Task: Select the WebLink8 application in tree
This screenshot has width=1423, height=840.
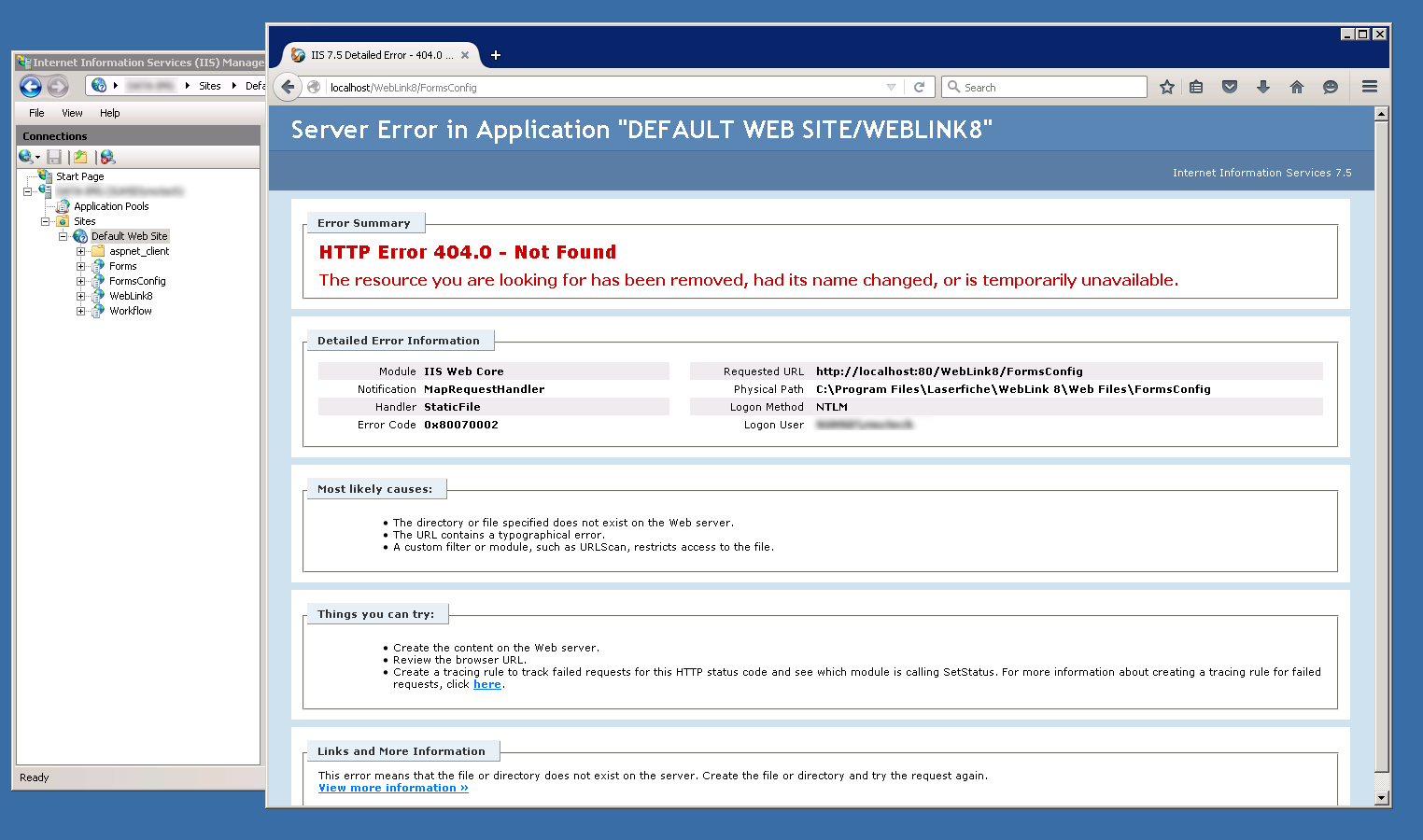Action: point(131,296)
